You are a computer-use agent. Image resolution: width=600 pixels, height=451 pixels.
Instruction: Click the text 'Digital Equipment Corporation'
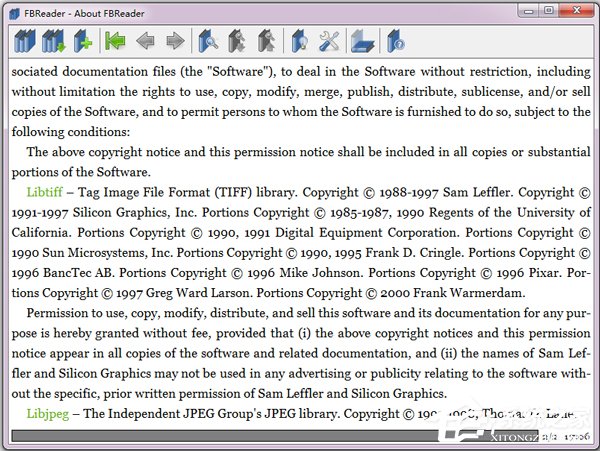pos(365,233)
